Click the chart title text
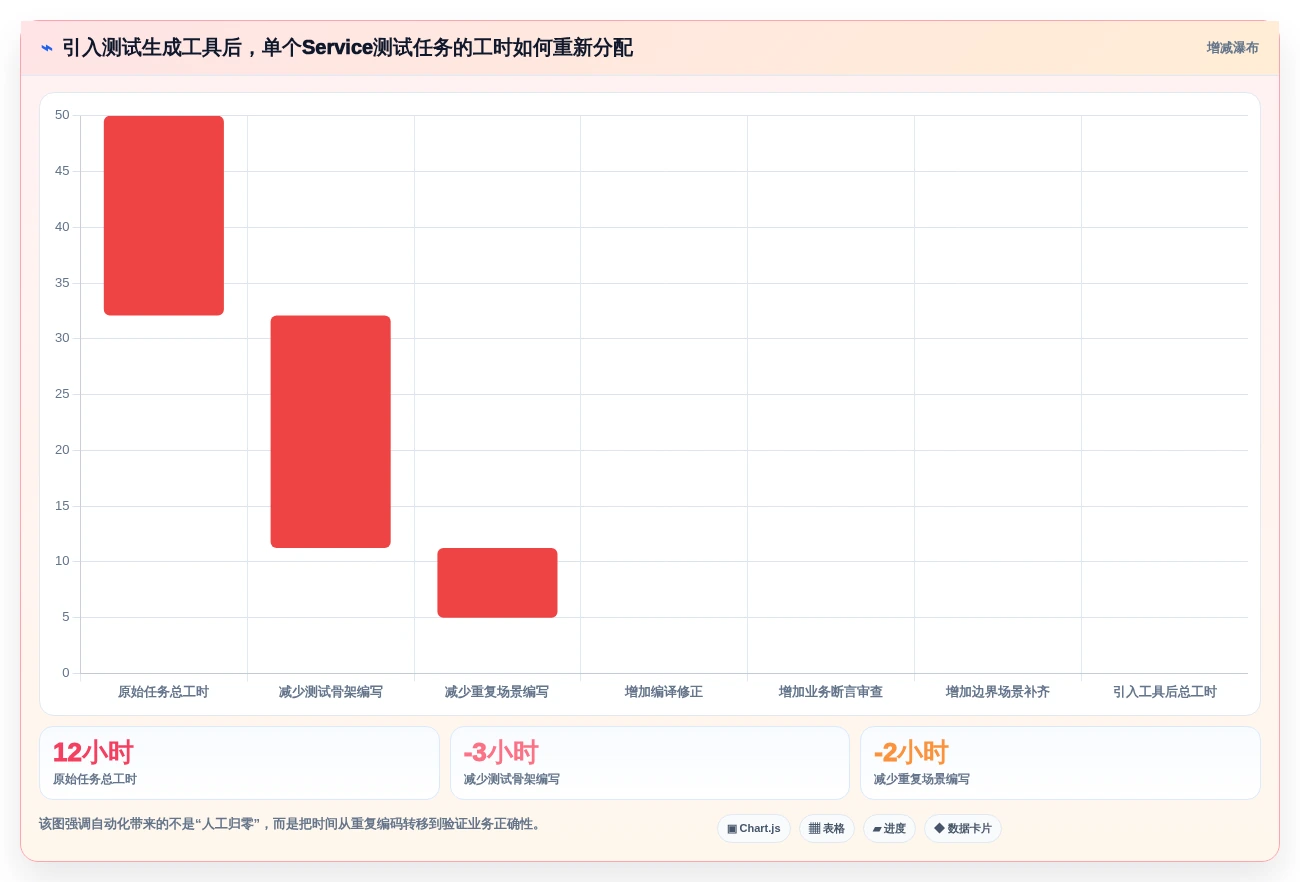The width and height of the screenshot is (1300, 882). click(347, 48)
